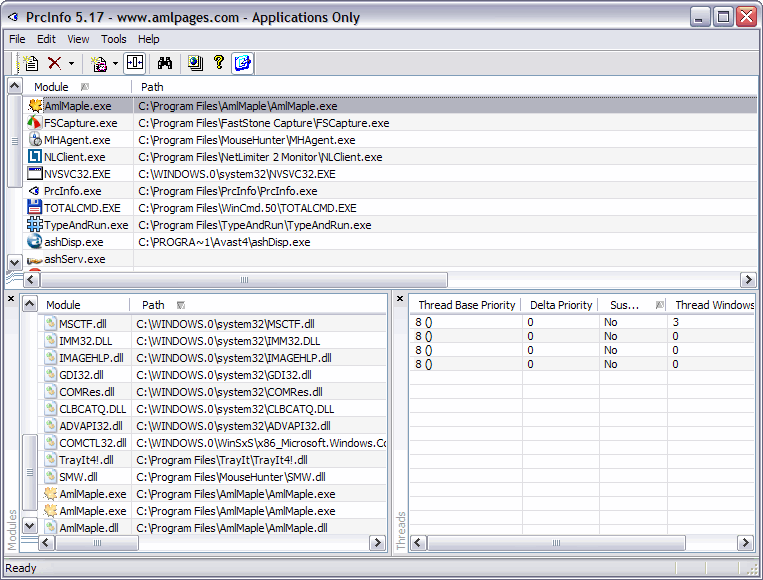Select TOTALCMD.EXE in process list

(81, 208)
